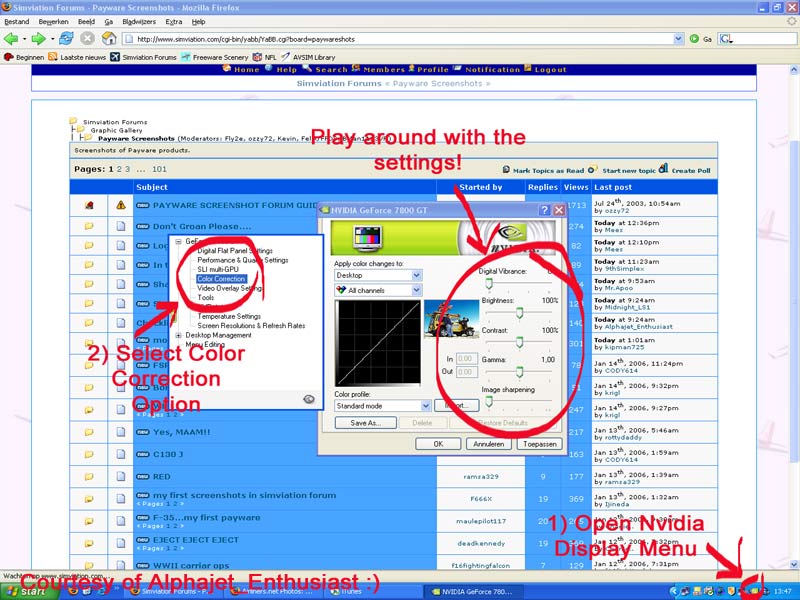Click the Firefox throbber icon at top right
The width and height of the screenshot is (800, 600).
tap(791, 21)
